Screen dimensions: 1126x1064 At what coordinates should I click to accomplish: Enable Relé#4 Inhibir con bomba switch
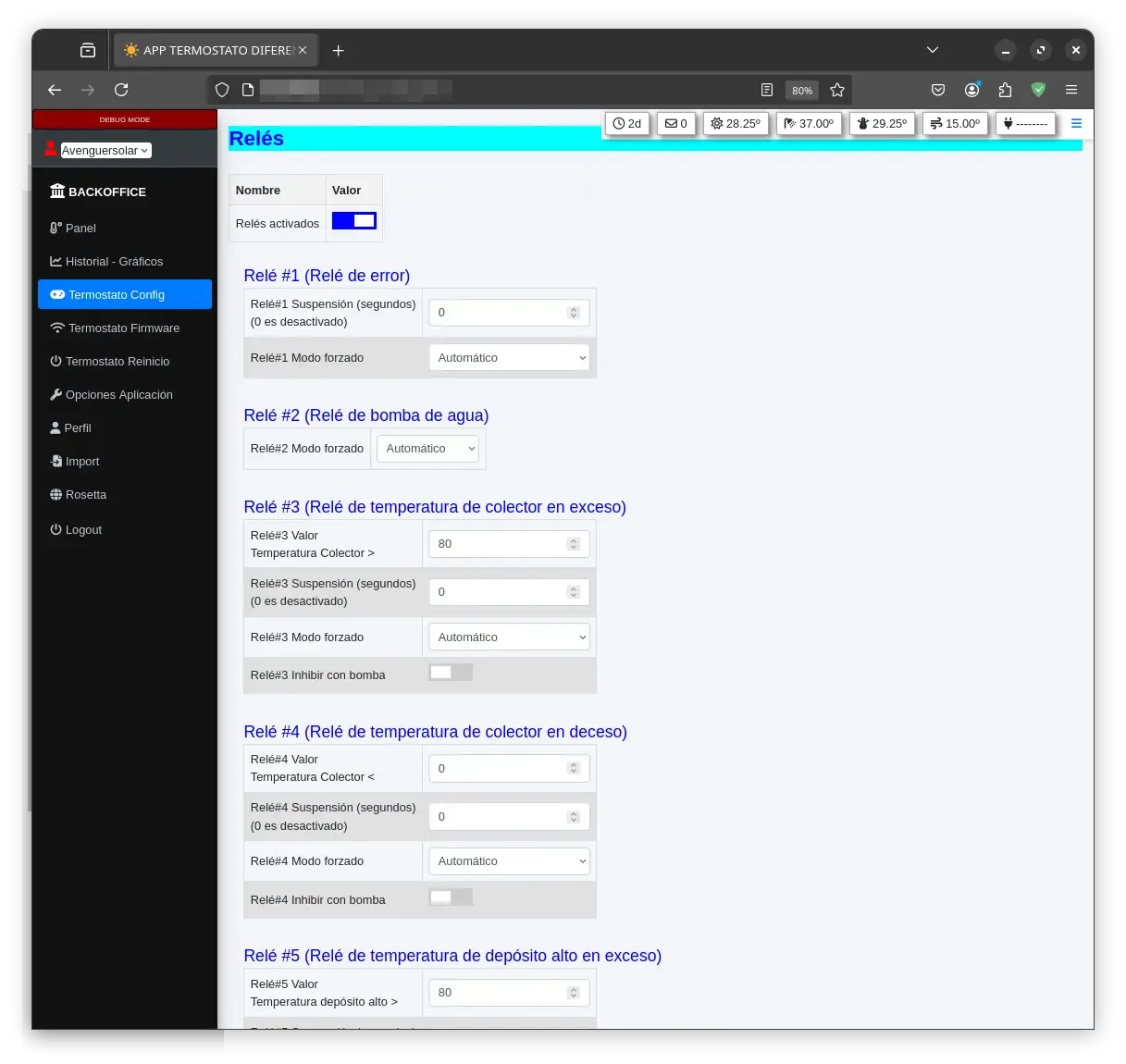pyautogui.click(x=451, y=897)
